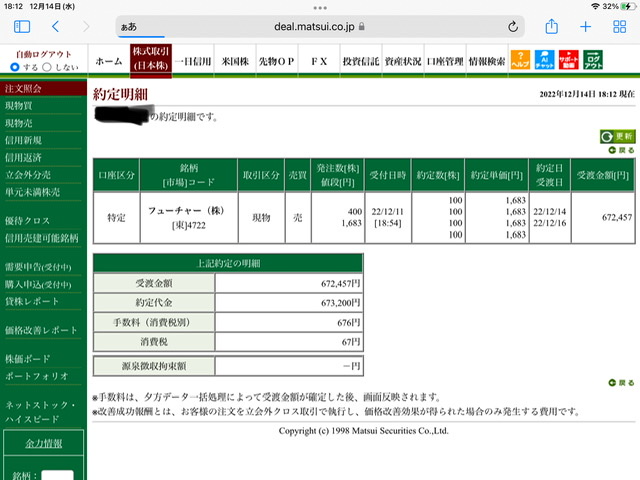Open the 一日信用 tab
640x480 pixels.
tap(193, 61)
